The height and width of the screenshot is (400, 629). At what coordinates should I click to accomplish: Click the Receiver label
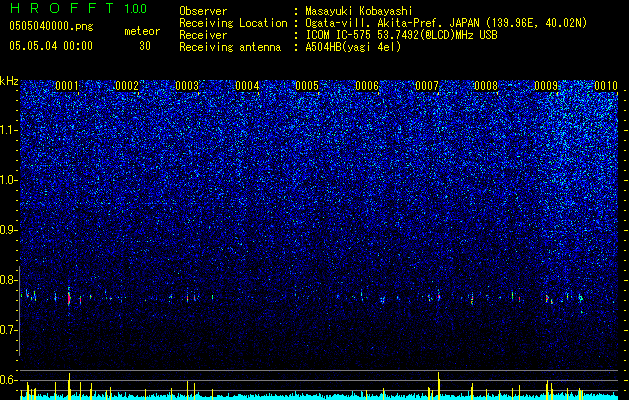point(203,35)
